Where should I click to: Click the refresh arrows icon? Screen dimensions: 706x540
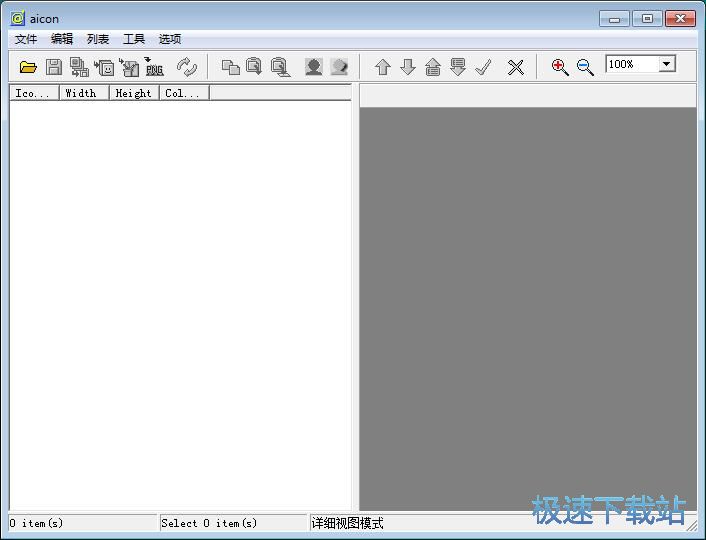pos(186,67)
